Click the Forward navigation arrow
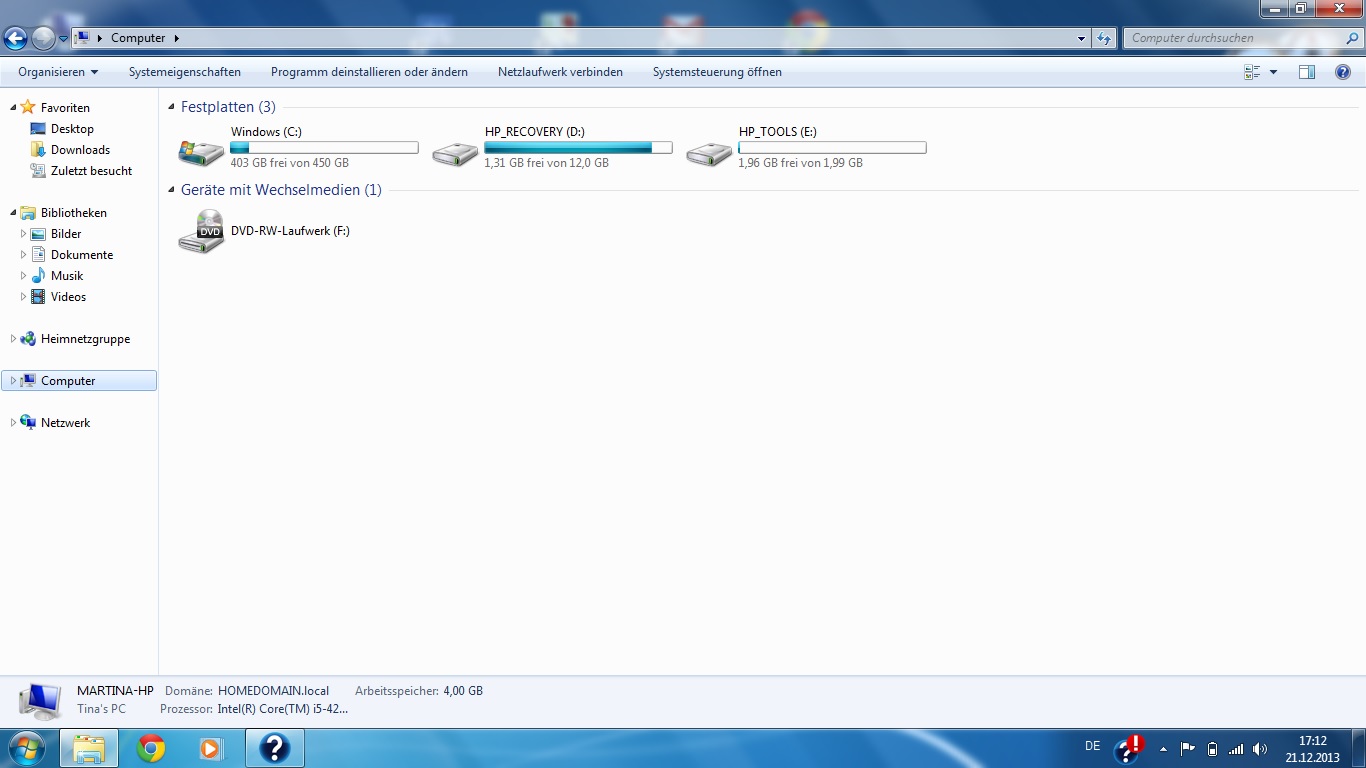This screenshot has height=768, width=1366. point(43,38)
